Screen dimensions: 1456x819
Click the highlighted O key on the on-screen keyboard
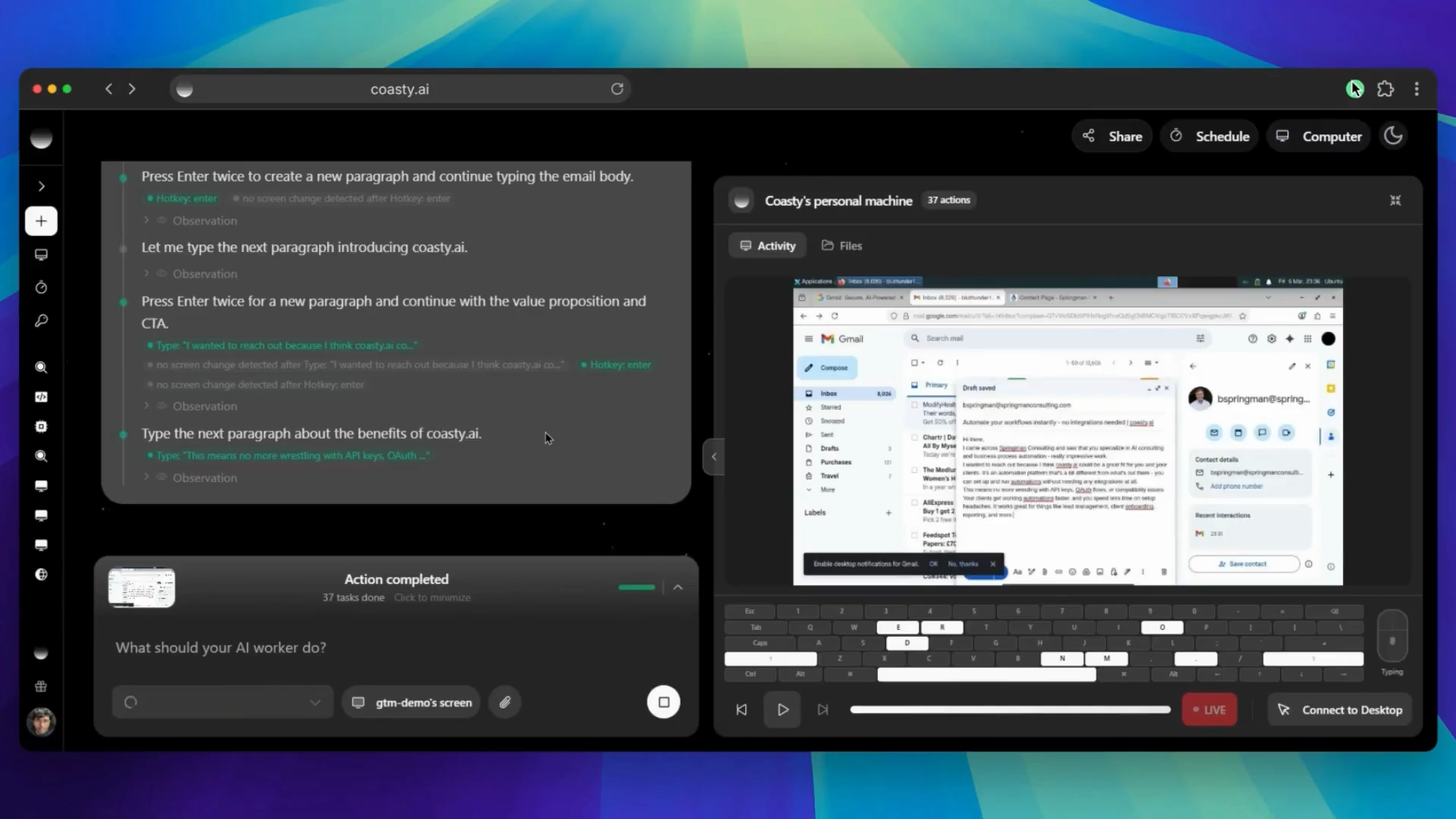click(x=1162, y=627)
